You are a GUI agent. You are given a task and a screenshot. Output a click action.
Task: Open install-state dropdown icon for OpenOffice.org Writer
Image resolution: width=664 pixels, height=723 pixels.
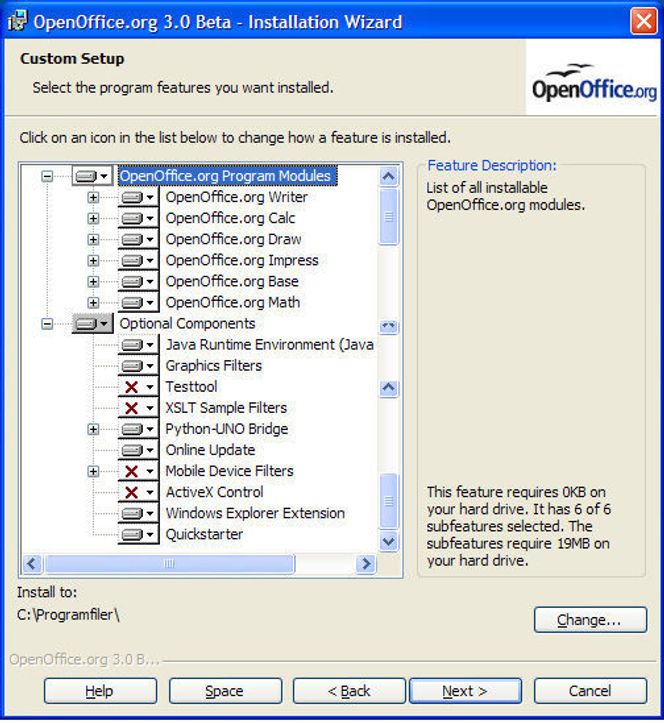[x=138, y=197]
